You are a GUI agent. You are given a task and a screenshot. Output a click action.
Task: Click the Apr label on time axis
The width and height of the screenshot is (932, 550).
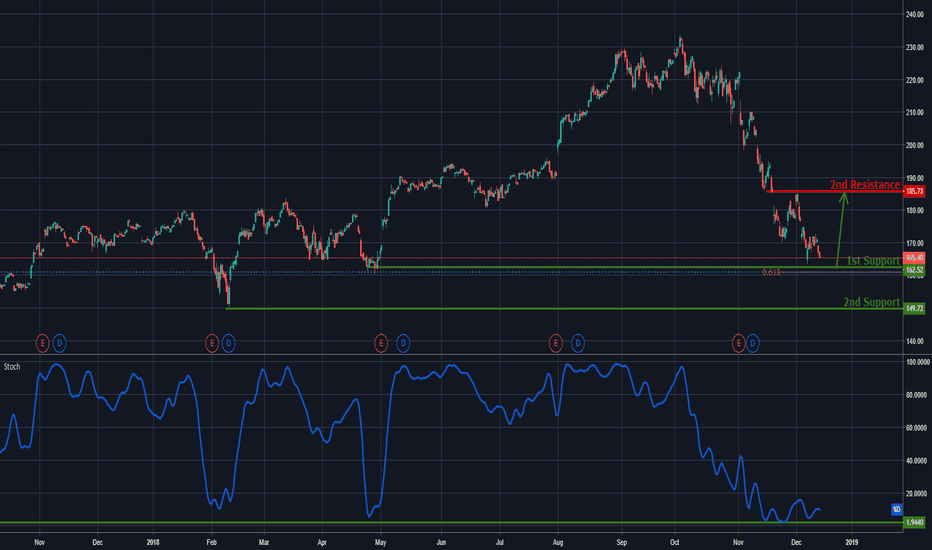[322, 542]
